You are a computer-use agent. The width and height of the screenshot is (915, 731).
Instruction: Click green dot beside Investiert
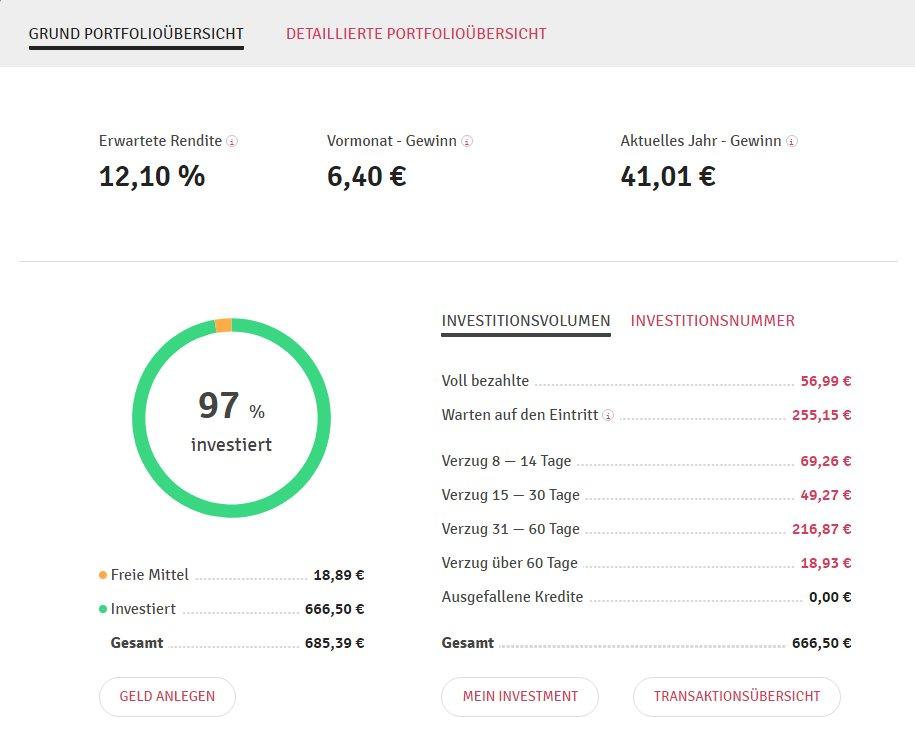[x=103, y=609]
